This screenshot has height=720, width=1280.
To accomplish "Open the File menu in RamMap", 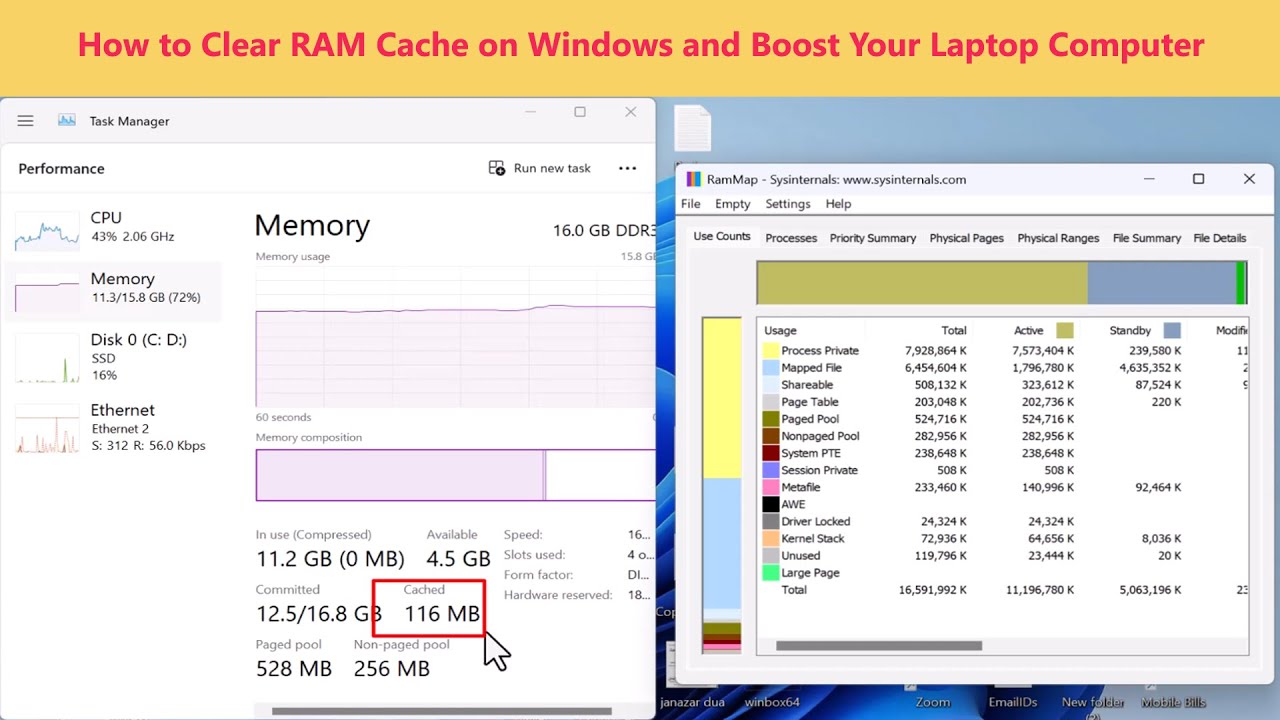I will 691,204.
